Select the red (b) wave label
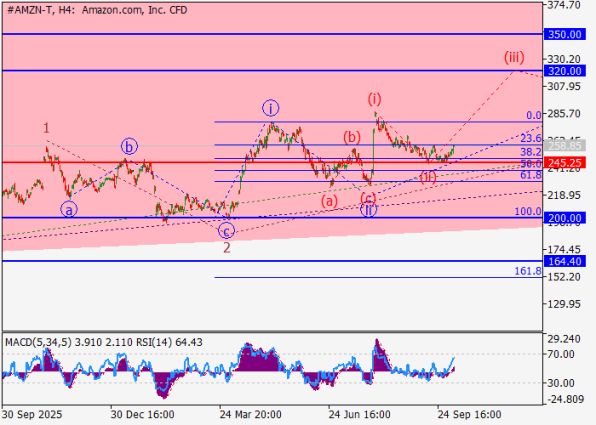 [352, 137]
